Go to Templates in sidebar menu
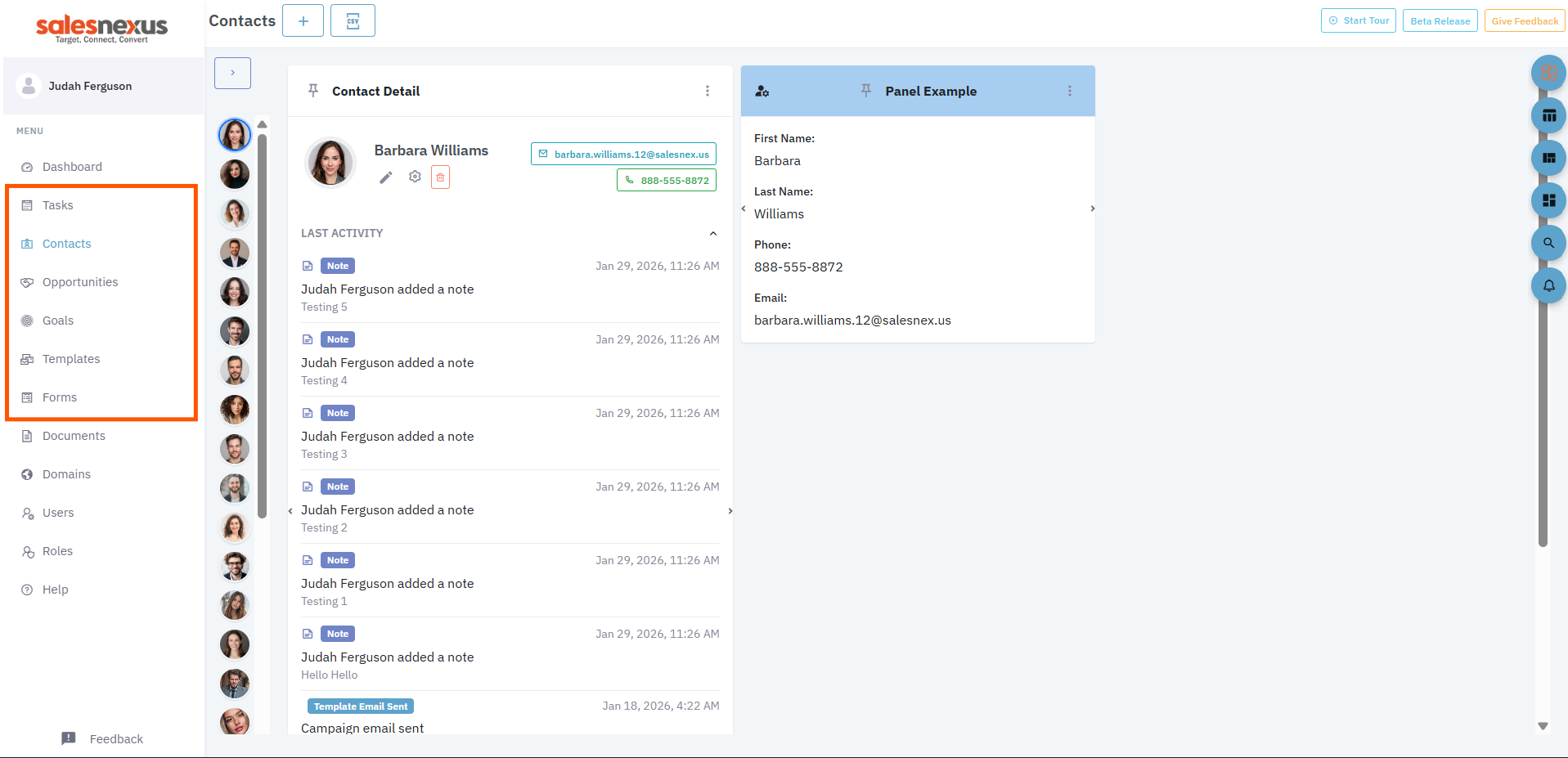1568x758 pixels. (71, 359)
